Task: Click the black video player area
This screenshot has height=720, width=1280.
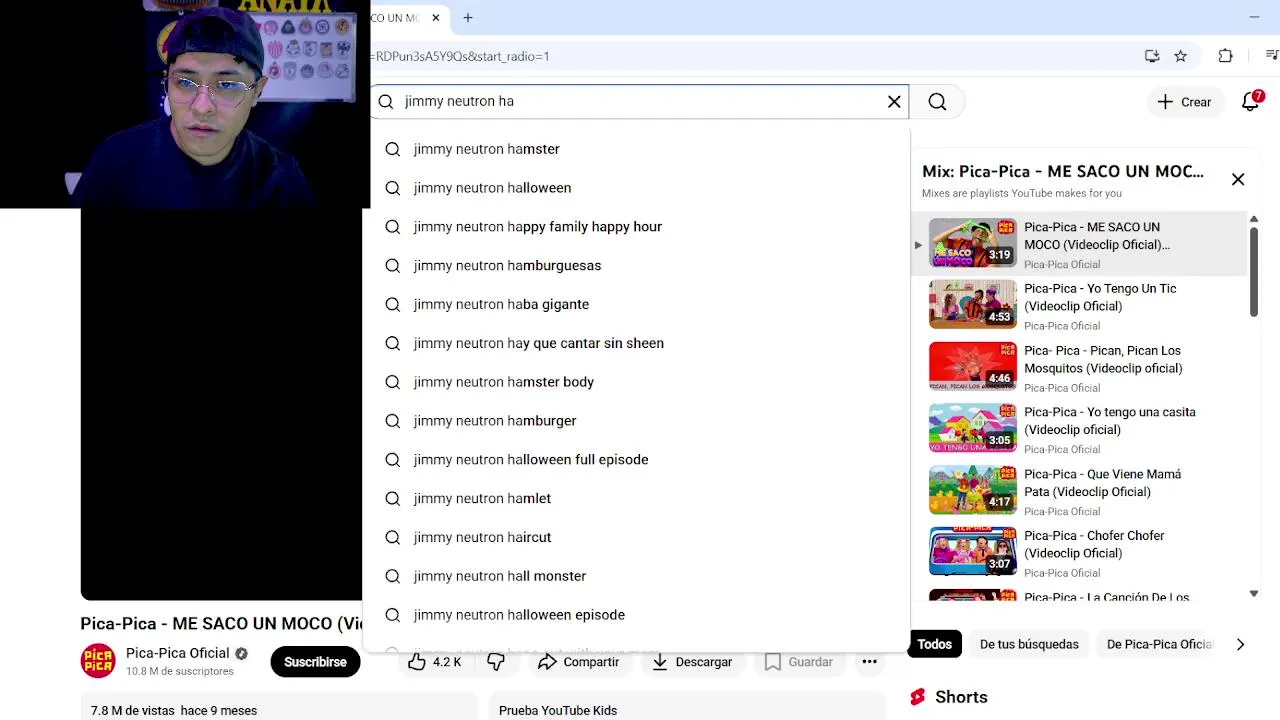Action: click(221, 405)
